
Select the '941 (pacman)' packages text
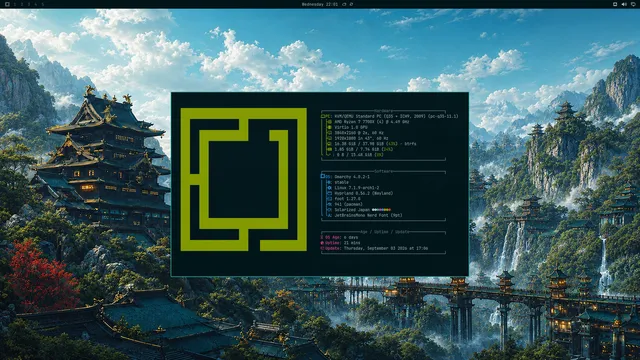tap(349, 204)
